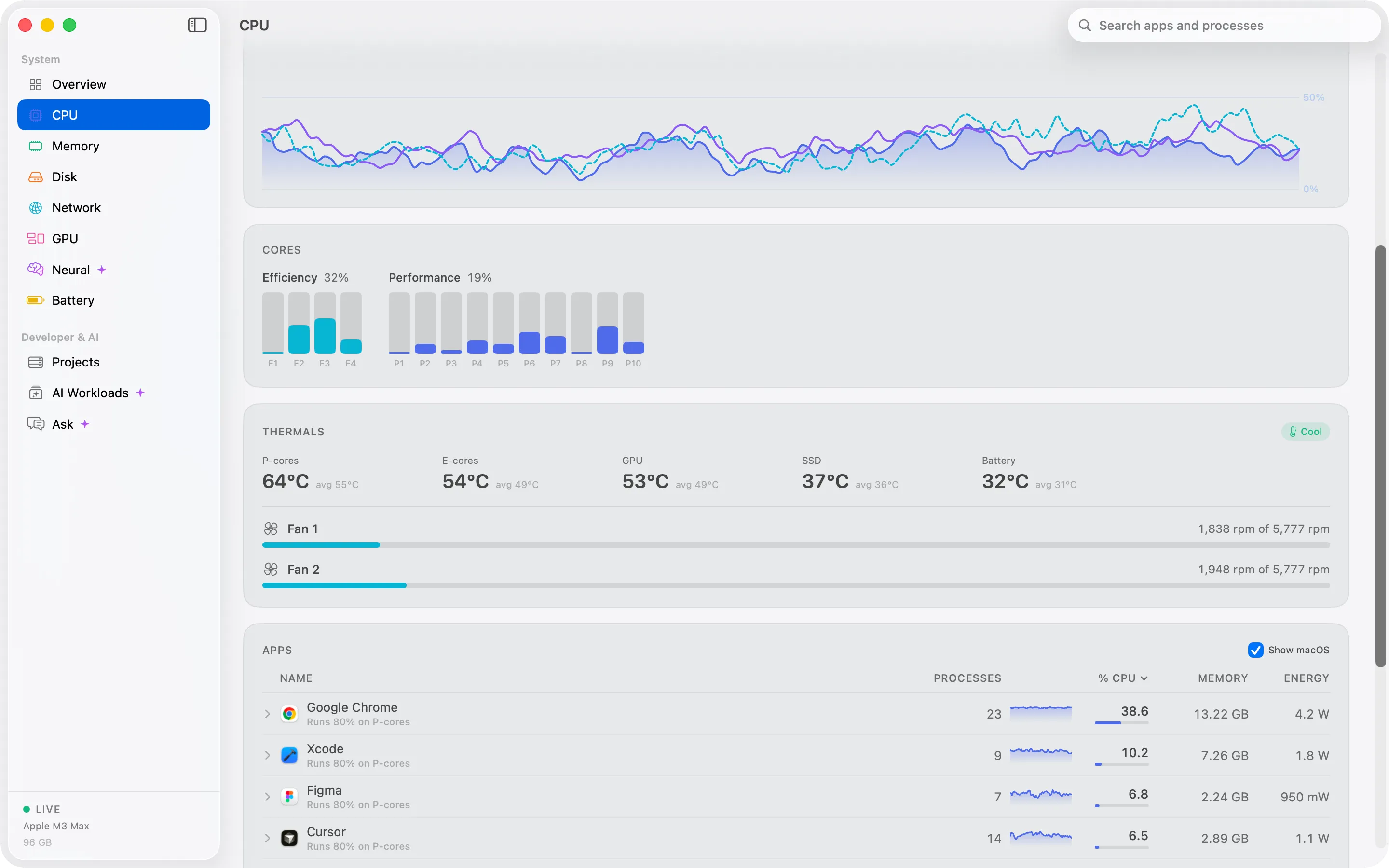This screenshot has height=868, width=1389.
Task: Open the Network section
Action: click(114, 208)
